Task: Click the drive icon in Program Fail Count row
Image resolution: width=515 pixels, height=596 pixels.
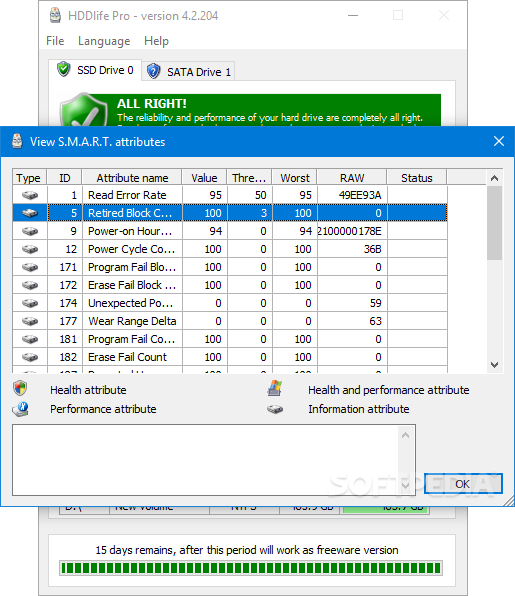Action: pyautogui.click(x=30, y=339)
